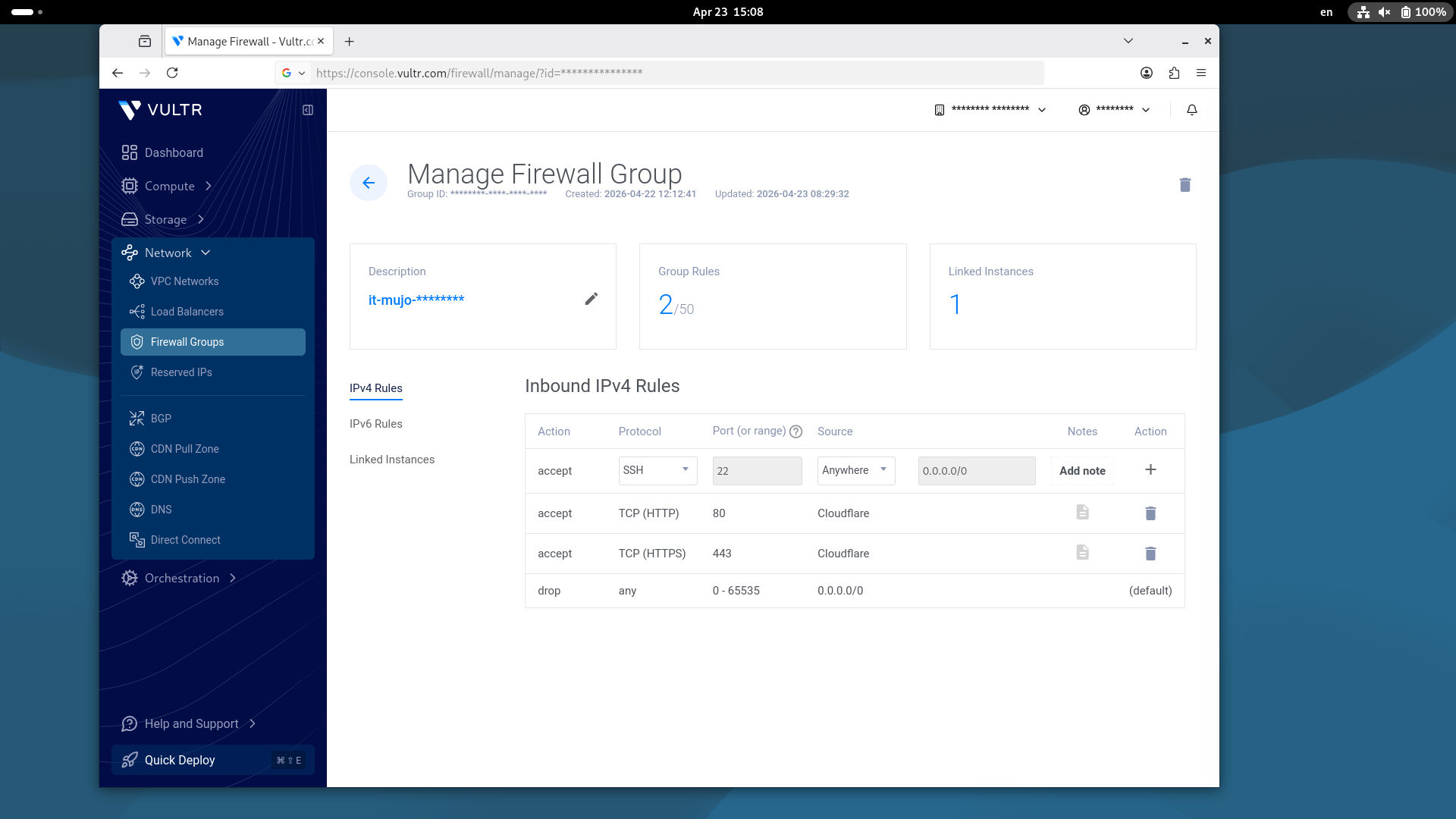The image size is (1456, 819).
Task: Add the SSH rule with plus icon
Action: pyautogui.click(x=1150, y=469)
